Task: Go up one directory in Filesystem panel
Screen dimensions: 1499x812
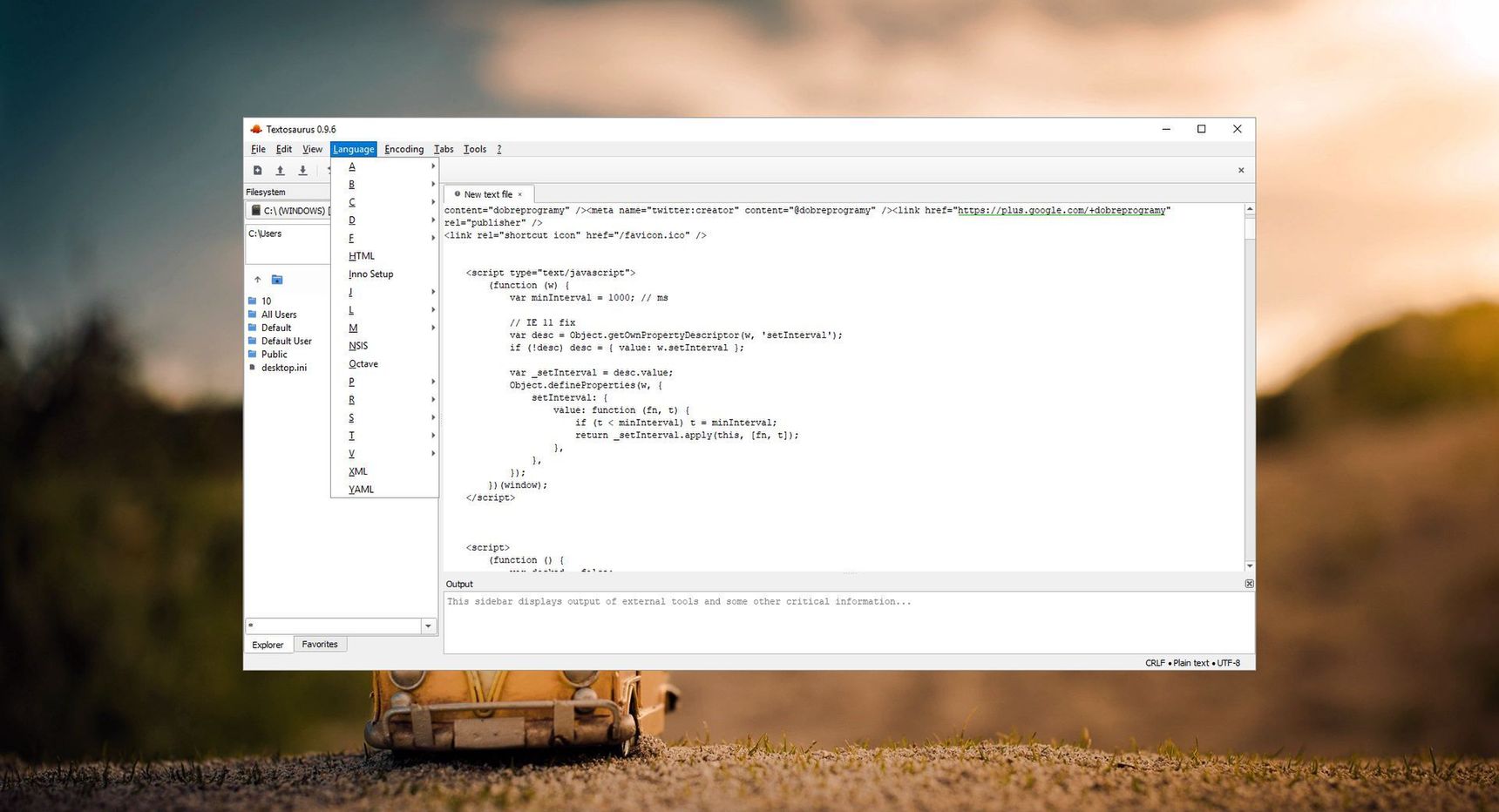Action: tap(257, 280)
